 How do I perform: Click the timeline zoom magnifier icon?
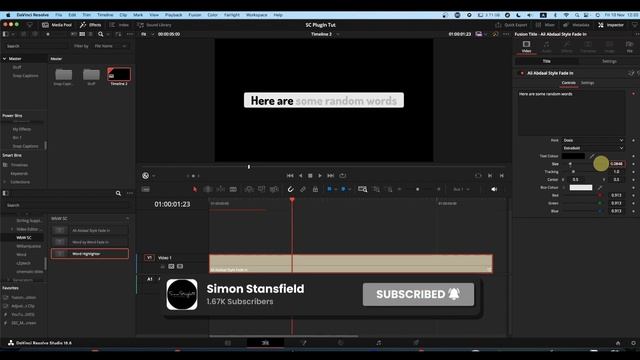[362, 189]
